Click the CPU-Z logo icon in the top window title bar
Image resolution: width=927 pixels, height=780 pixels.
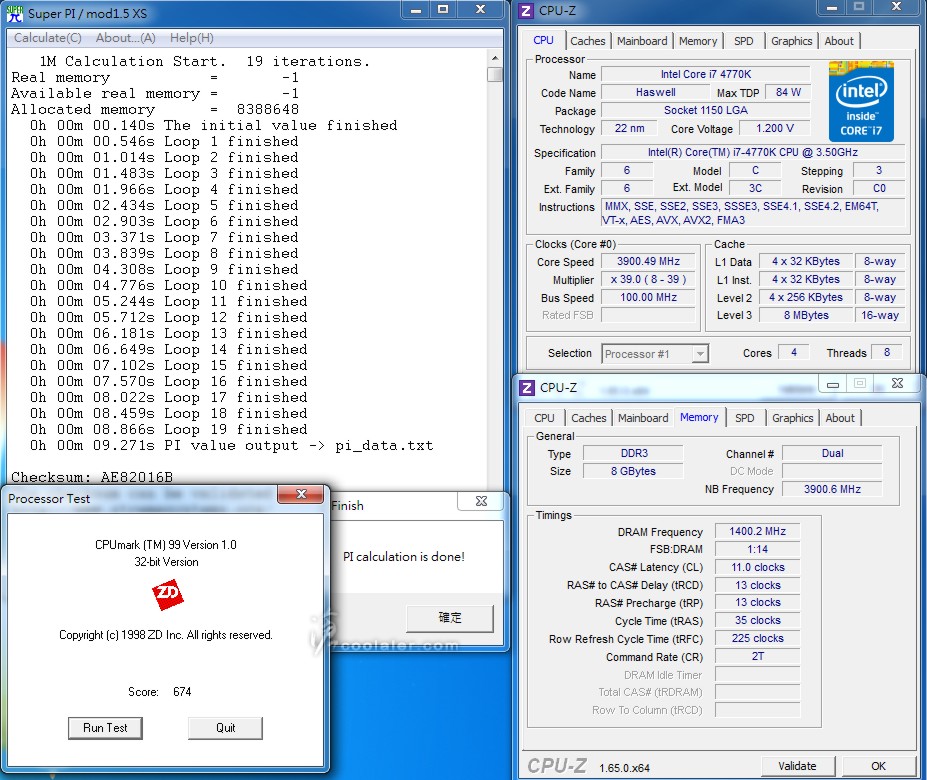pos(526,11)
